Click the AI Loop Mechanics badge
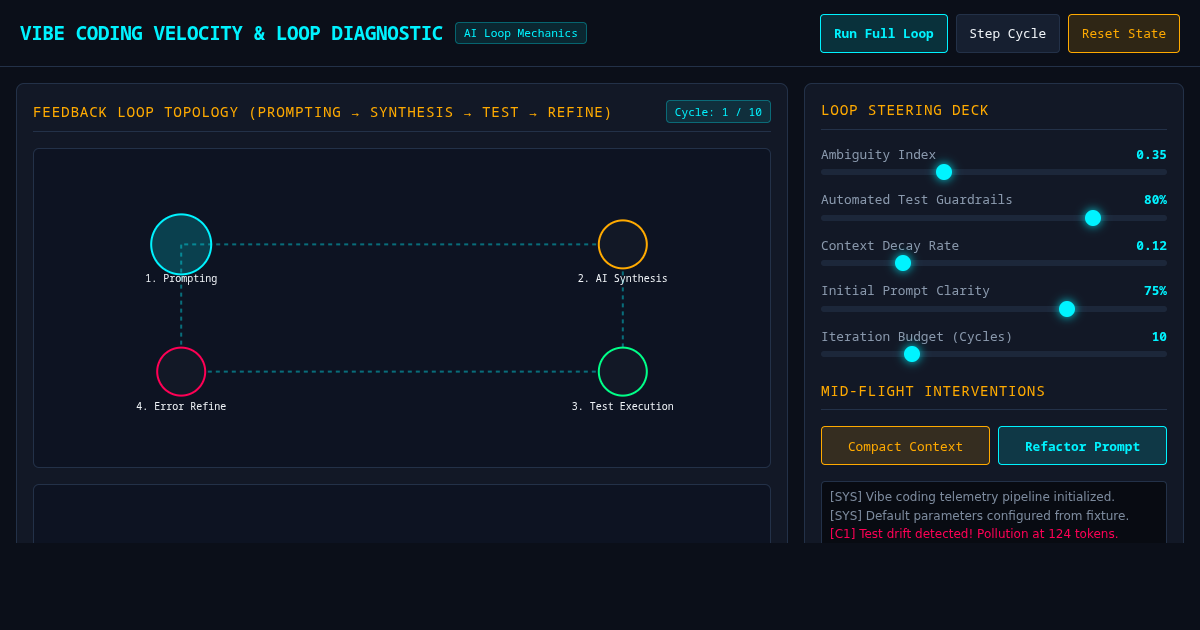 pos(521,33)
